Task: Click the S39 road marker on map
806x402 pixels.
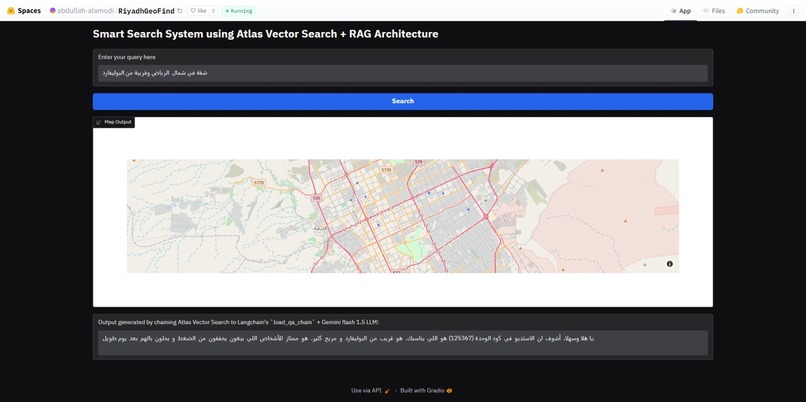Action: point(418,162)
